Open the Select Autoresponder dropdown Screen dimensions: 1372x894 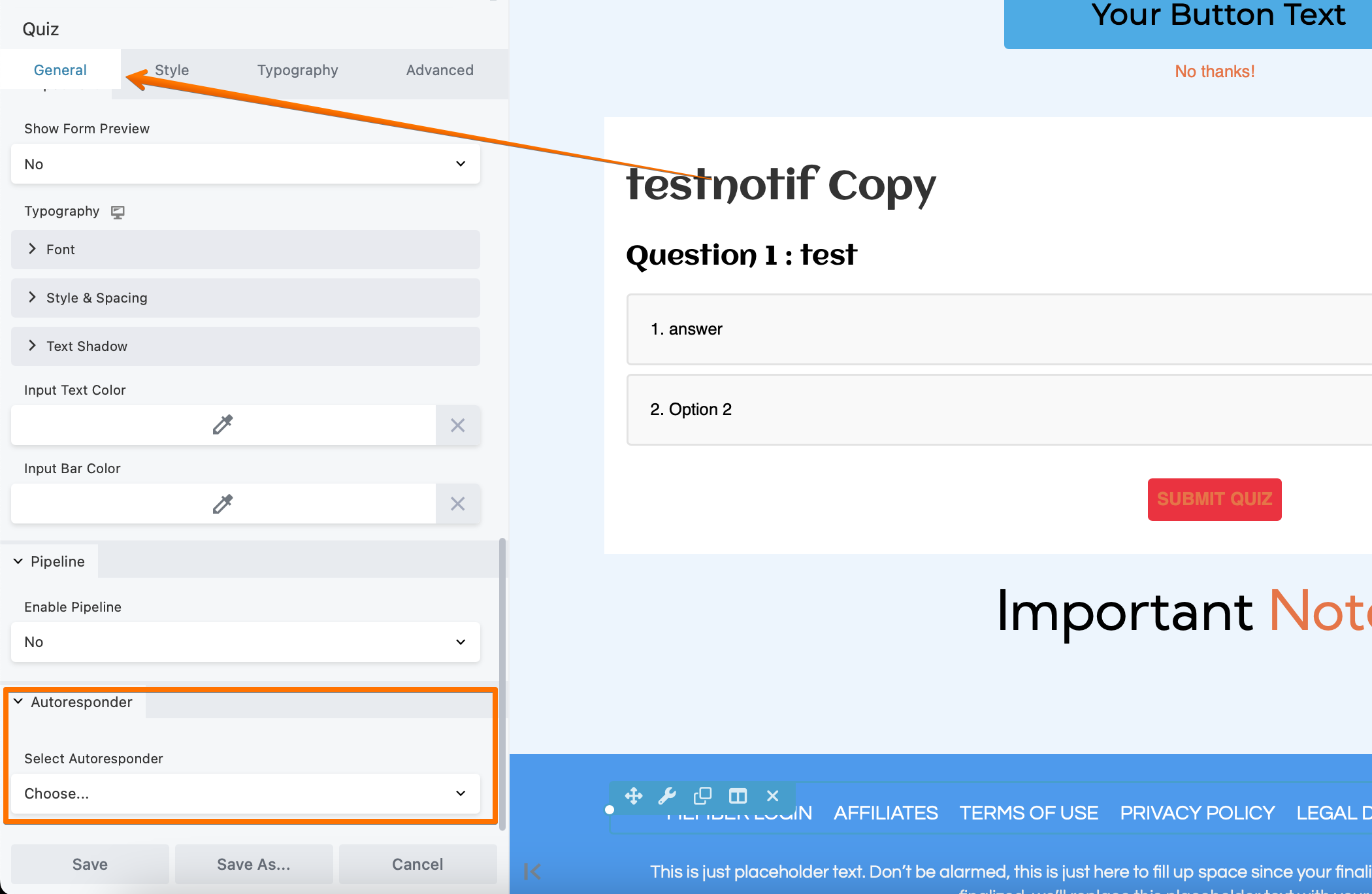244,792
